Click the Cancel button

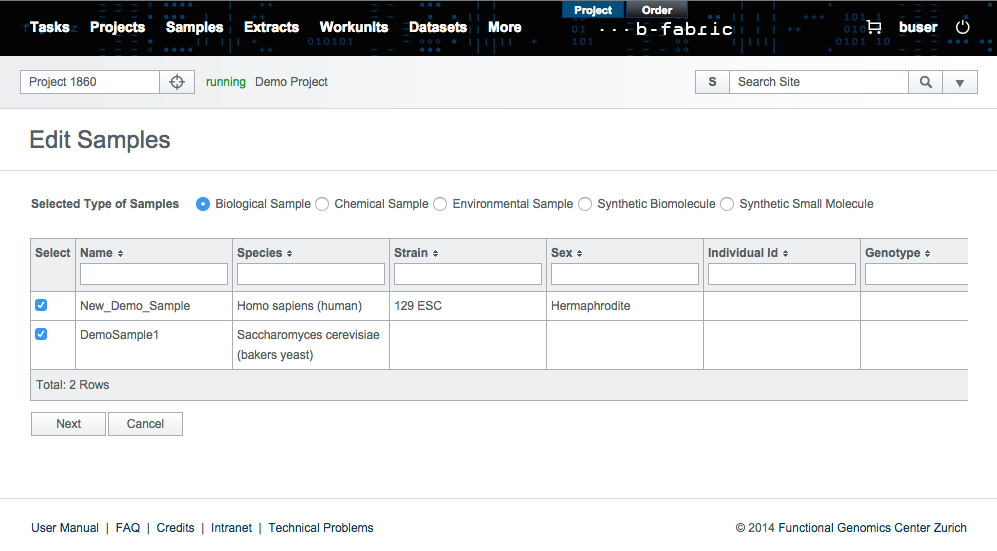(x=146, y=424)
